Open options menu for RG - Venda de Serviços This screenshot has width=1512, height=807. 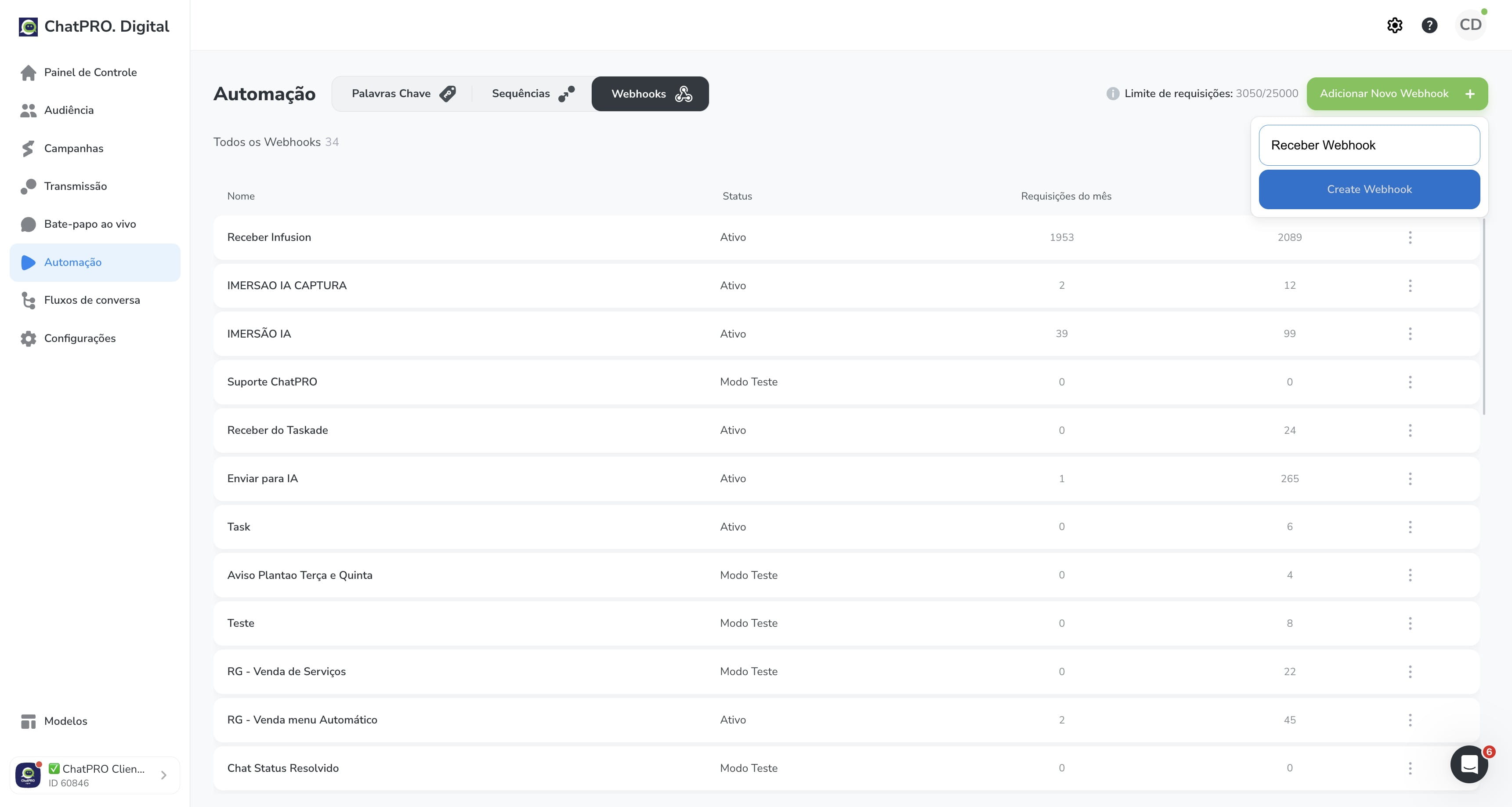pyautogui.click(x=1410, y=672)
